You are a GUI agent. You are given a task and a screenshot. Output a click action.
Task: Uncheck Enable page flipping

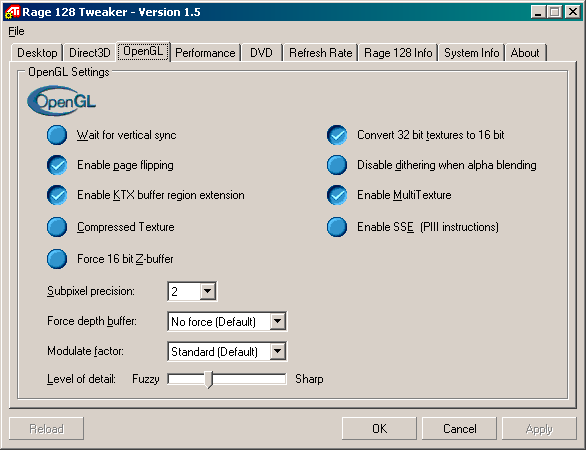(x=57, y=165)
